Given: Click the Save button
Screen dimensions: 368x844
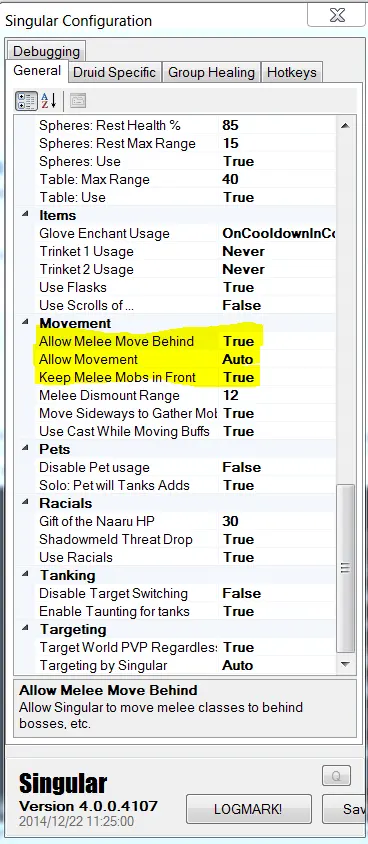Looking at the screenshot, I should (345, 809).
